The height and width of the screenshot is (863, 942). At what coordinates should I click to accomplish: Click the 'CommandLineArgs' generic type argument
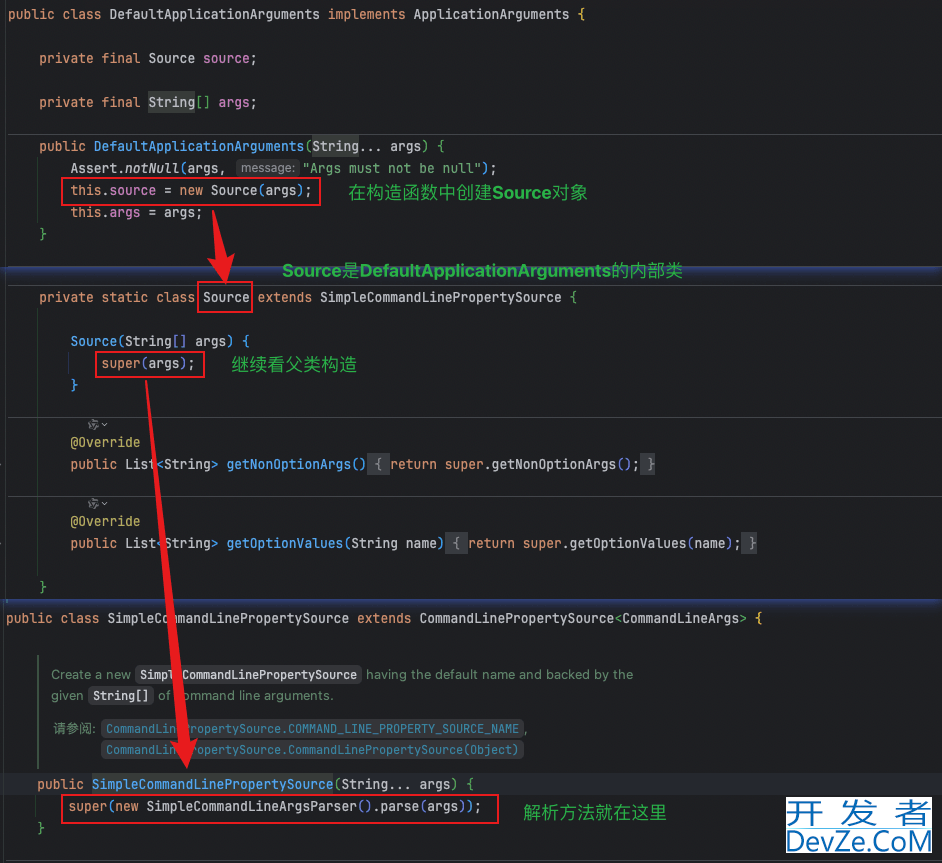681,619
